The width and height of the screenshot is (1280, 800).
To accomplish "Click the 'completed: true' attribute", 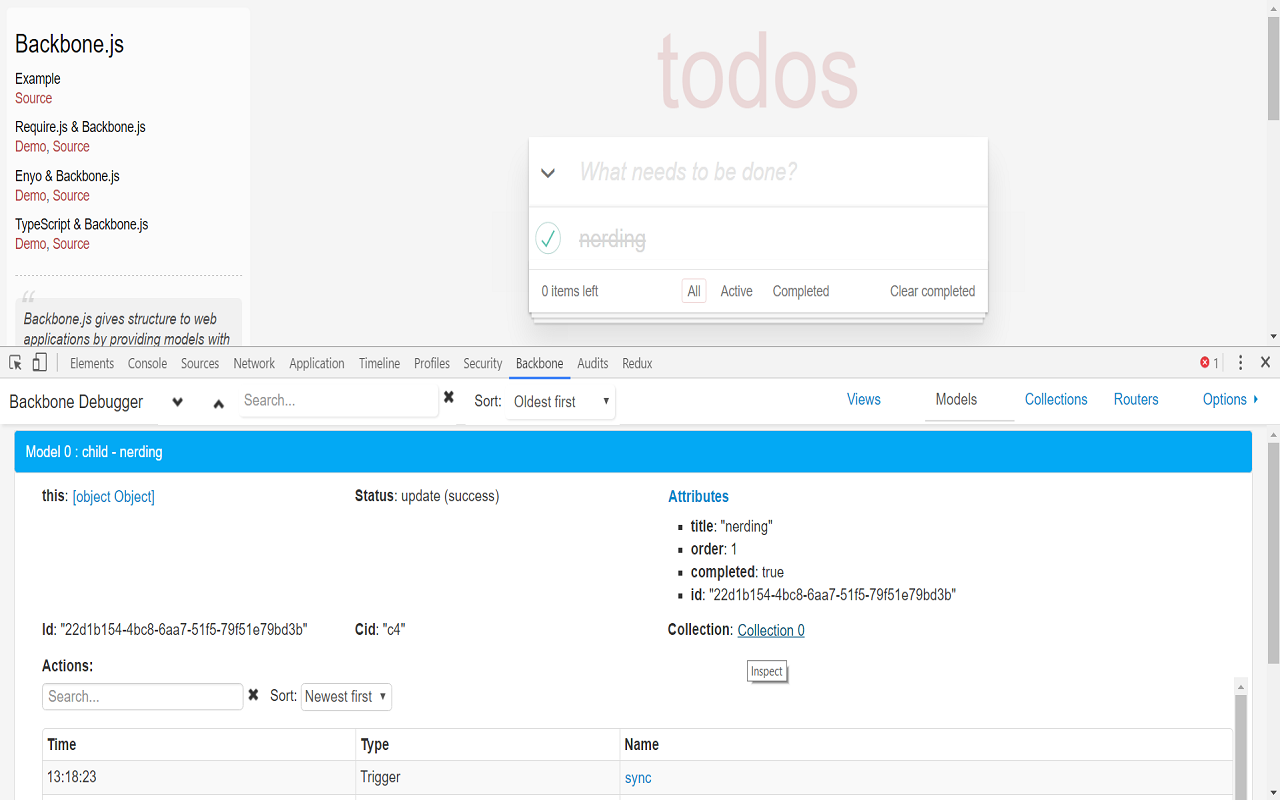I will [x=737, y=572].
